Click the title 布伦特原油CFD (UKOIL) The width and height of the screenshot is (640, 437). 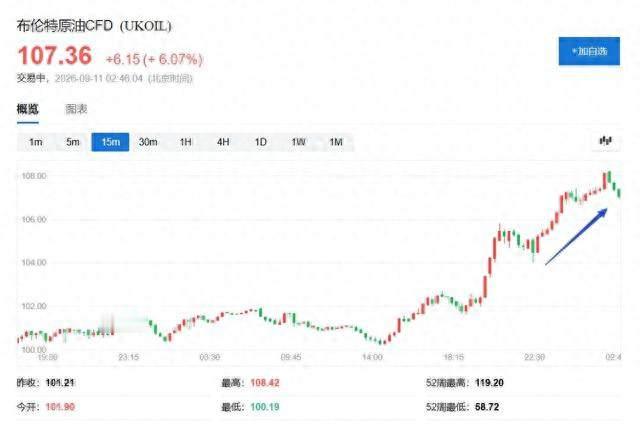pyautogui.click(x=94, y=26)
